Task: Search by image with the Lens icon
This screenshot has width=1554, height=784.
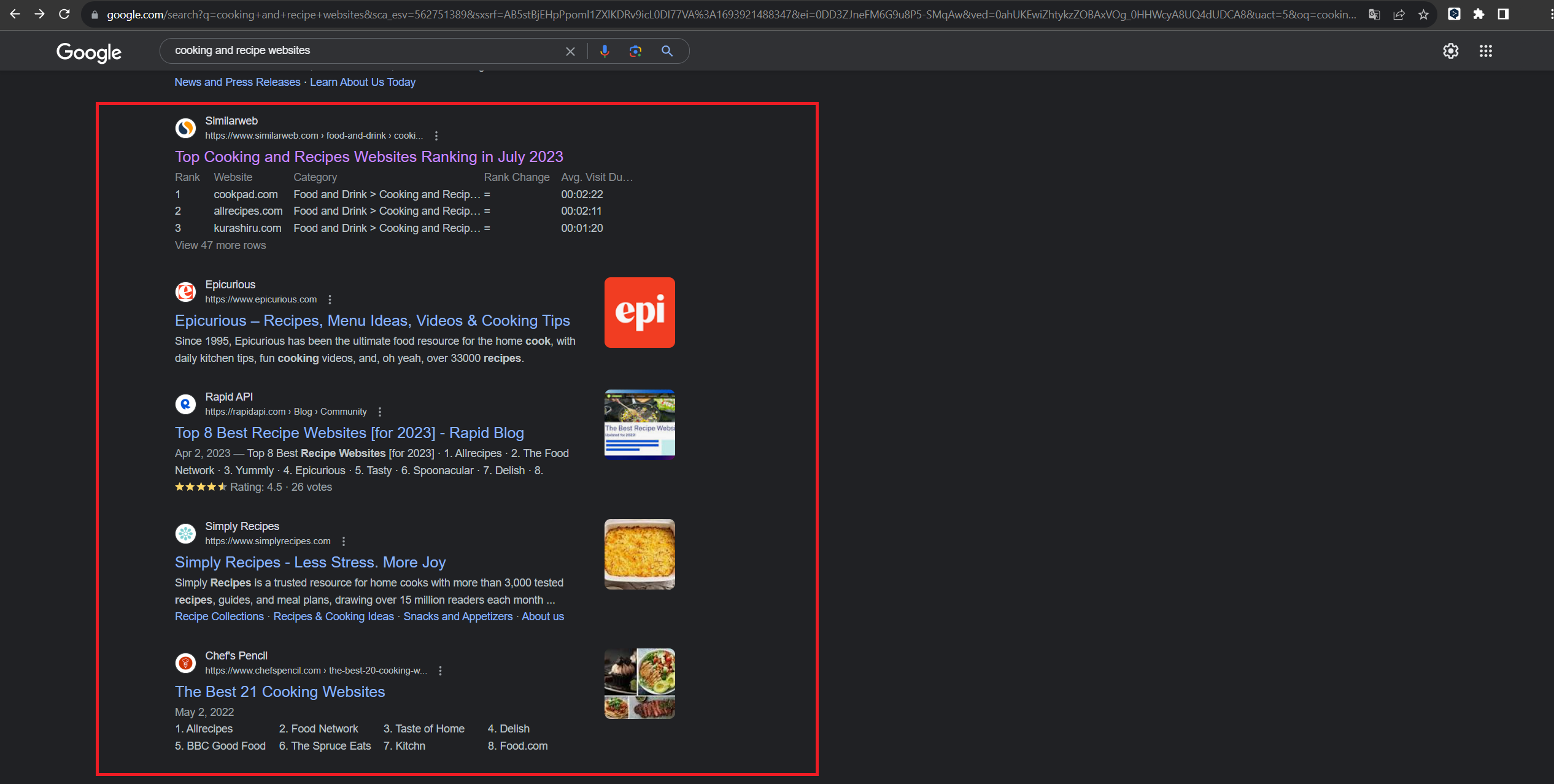Action: pos(635,52)
